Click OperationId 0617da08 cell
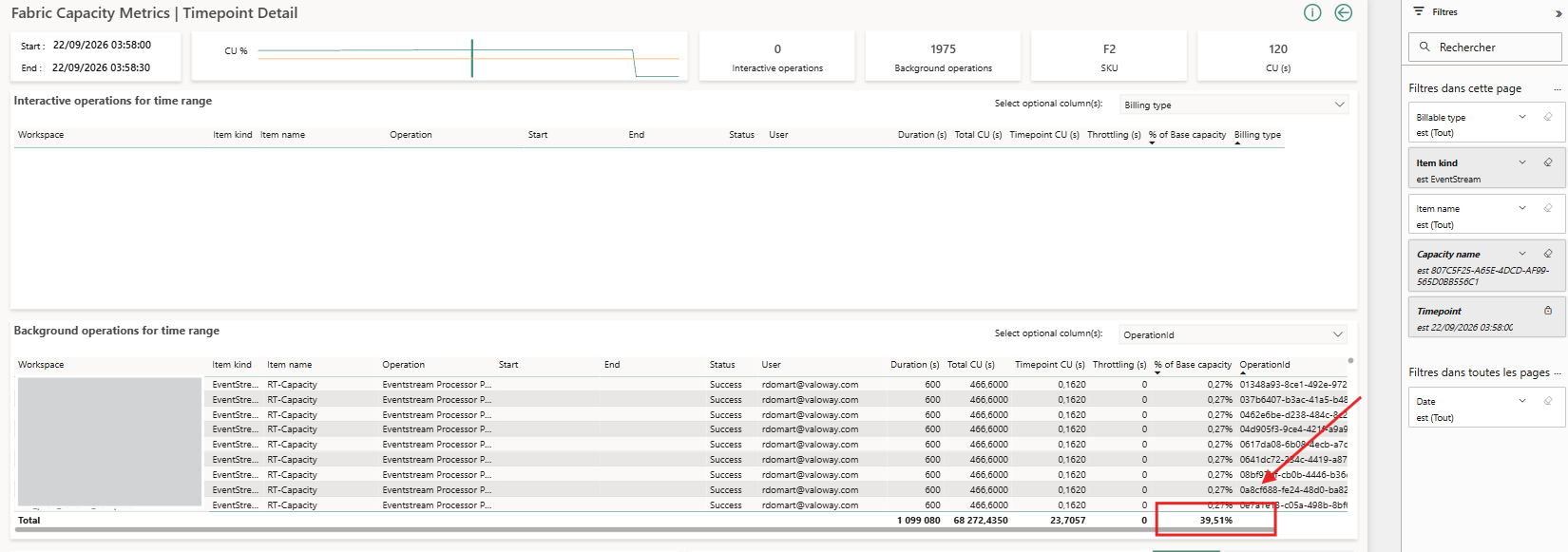Viewport: 1568px width, 552px height. (x=1292, y=445)
